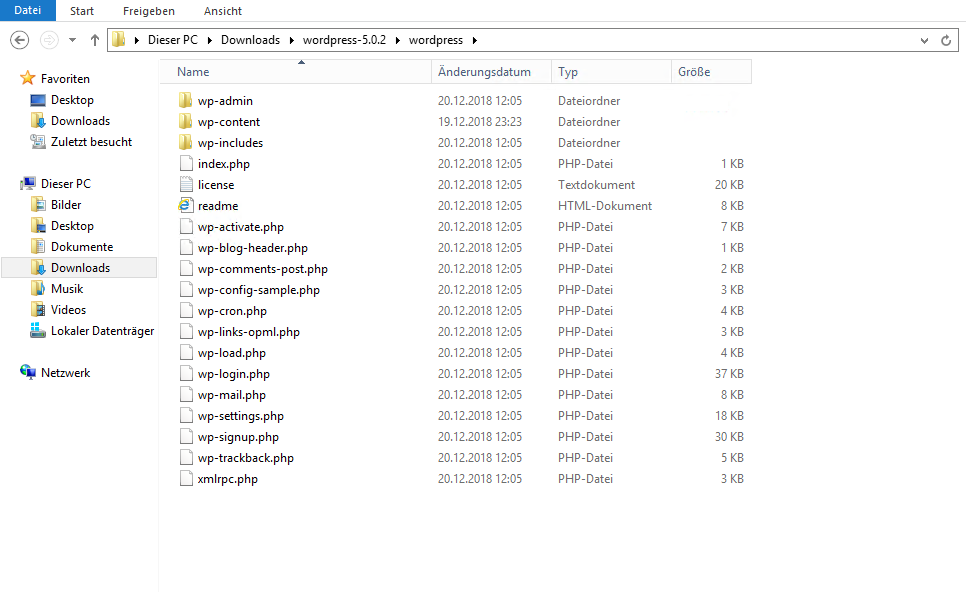Select wp-cron.php file icon

point(186,310)
